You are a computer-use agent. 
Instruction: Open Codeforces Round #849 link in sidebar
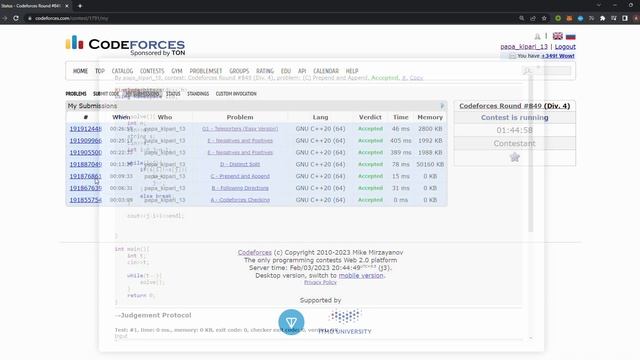coord(515,106)
